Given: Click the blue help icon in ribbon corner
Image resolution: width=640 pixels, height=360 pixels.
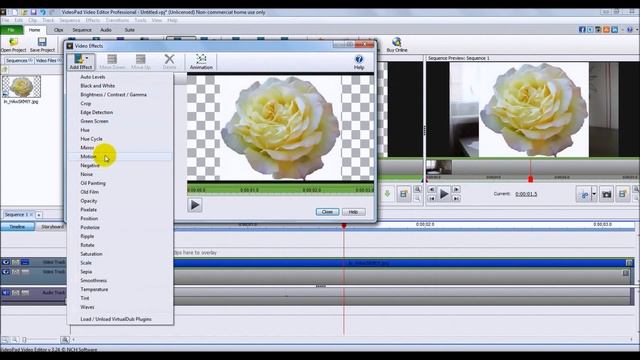Looking at the screenshot, I should 630,30.
